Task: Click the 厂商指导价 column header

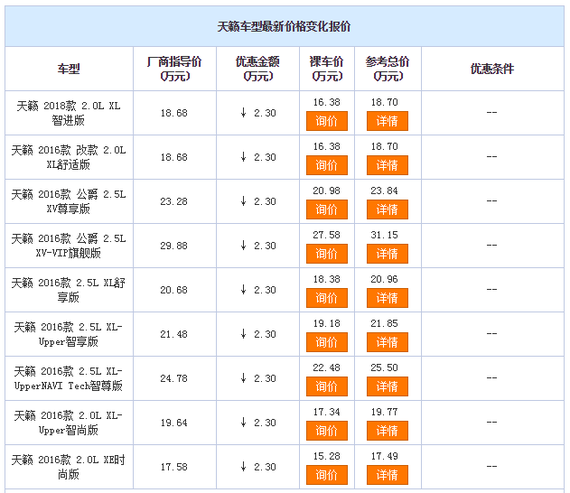Action: [x=174, y=69]
